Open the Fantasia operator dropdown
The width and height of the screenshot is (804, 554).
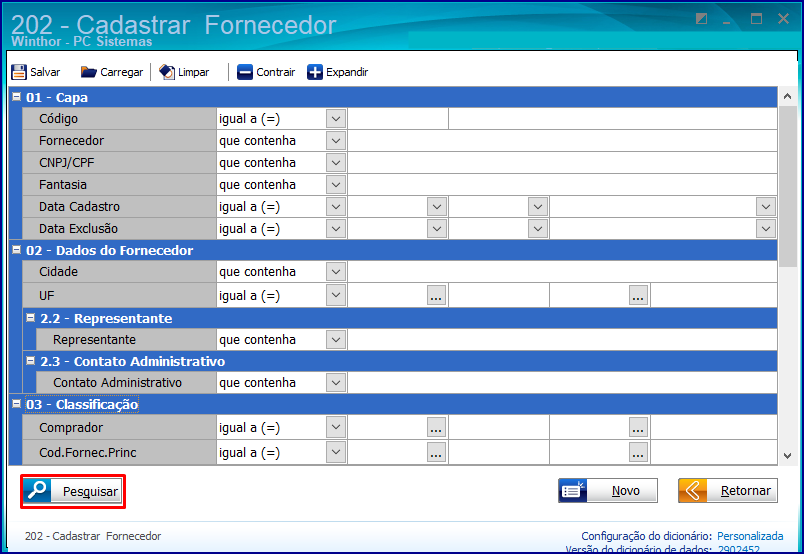336,185
